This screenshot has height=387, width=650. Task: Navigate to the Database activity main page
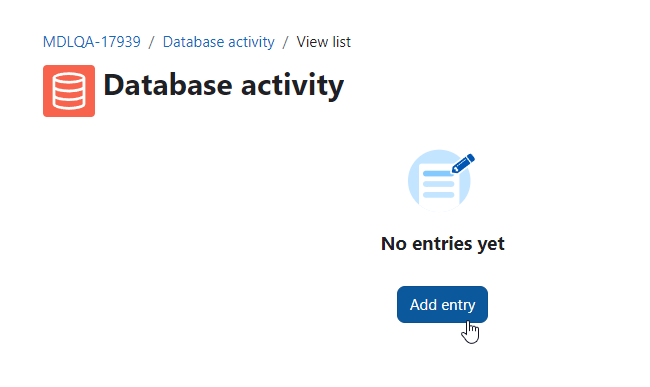[218, 42]
